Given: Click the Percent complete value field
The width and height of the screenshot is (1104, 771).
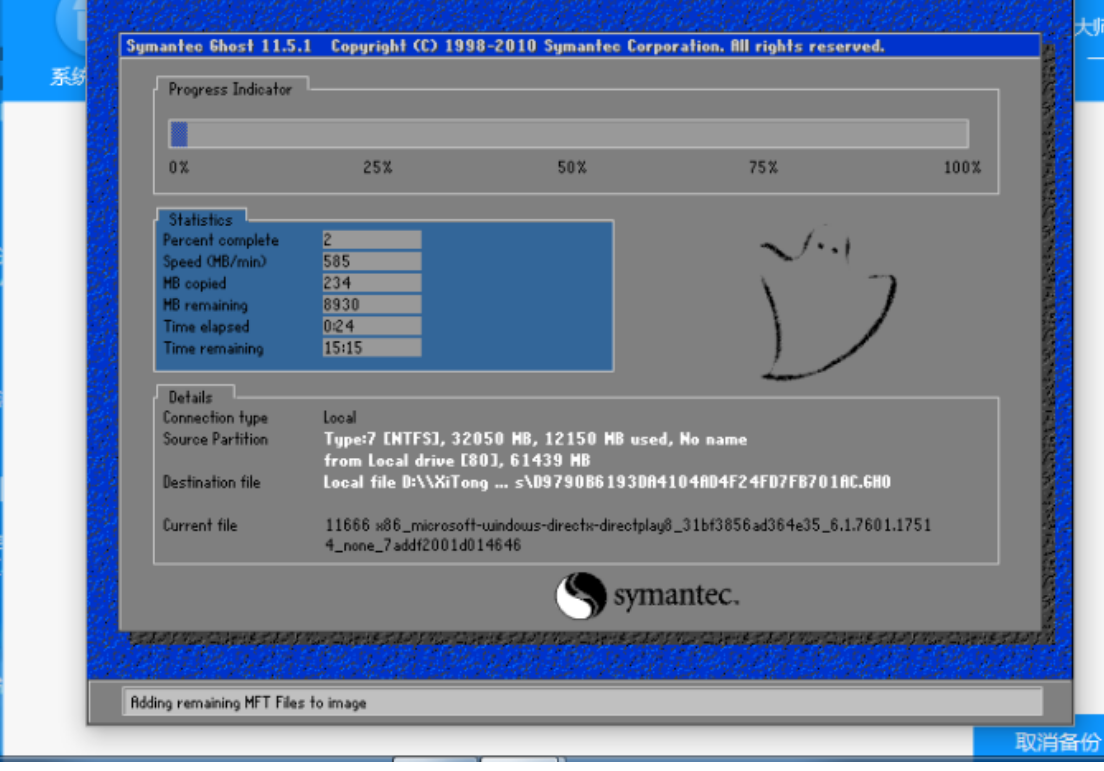Looking at the screenshot, I should 371,240.
